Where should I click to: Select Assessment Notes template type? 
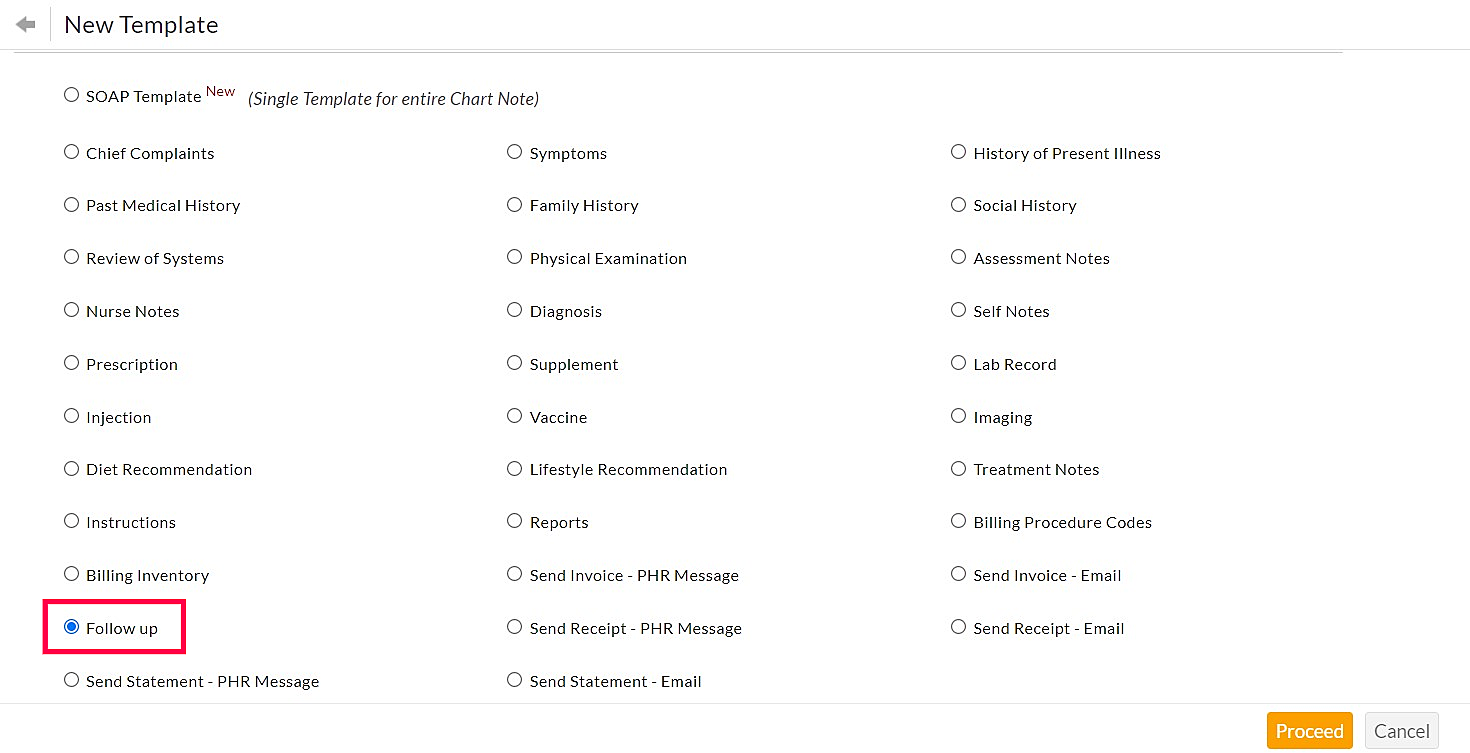958,257
